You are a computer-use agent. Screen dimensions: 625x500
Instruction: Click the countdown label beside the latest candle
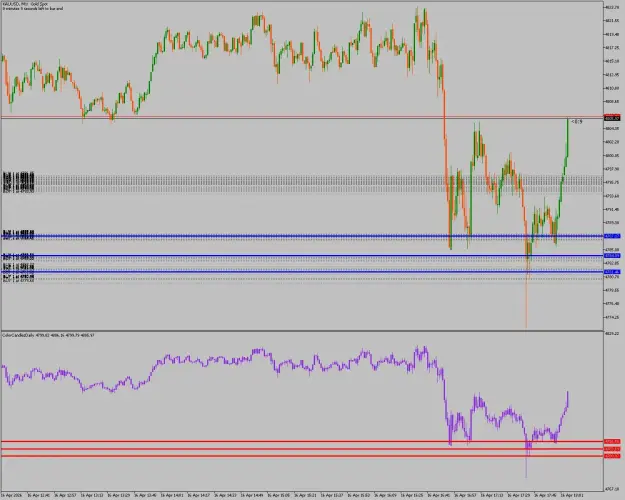577,122
